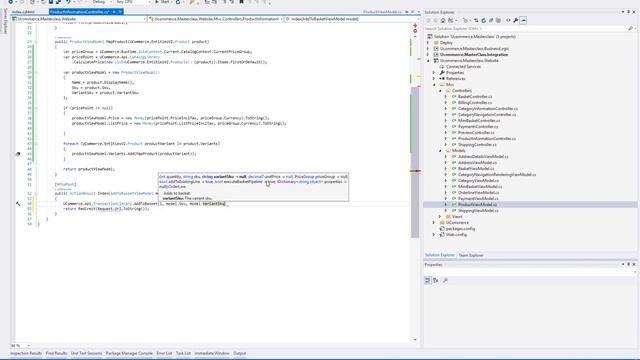
Task: Open Package Manager Console tab
Action: pos(129,353)
